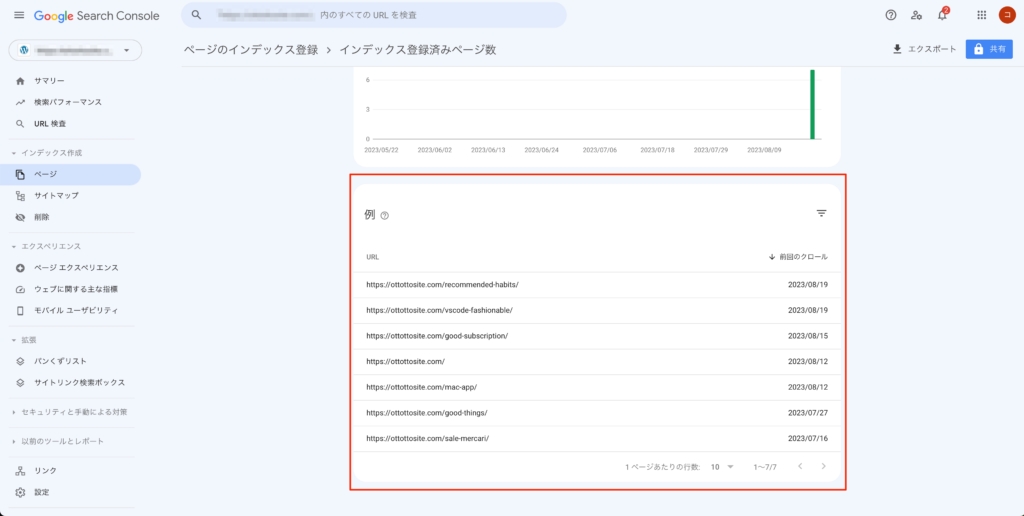Click the 共有 share button
Screen dimensions: 1024x516
pos(989,49)
